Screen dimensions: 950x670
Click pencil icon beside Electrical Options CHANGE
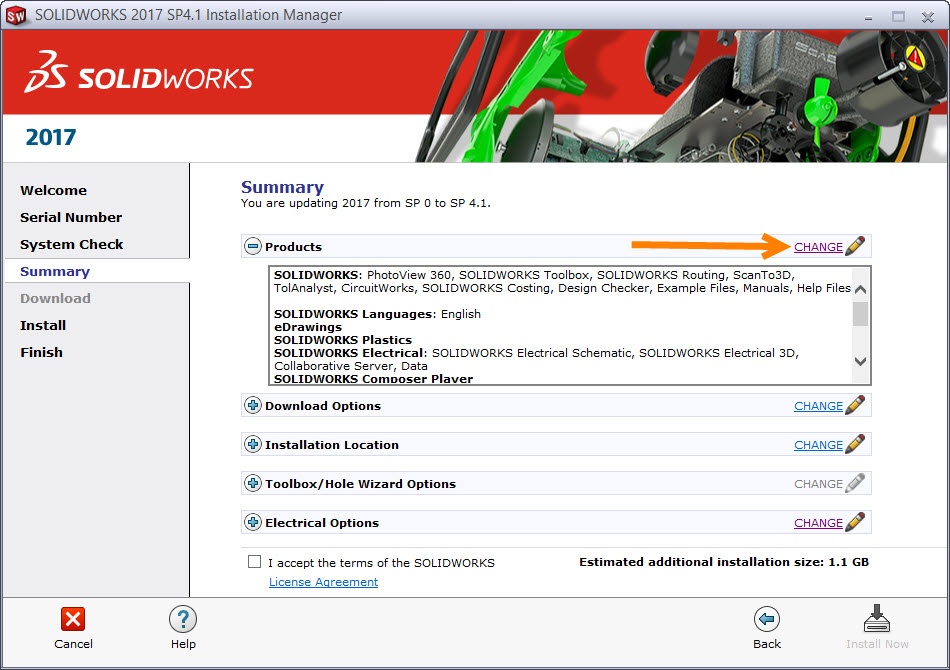coord(855,523)
